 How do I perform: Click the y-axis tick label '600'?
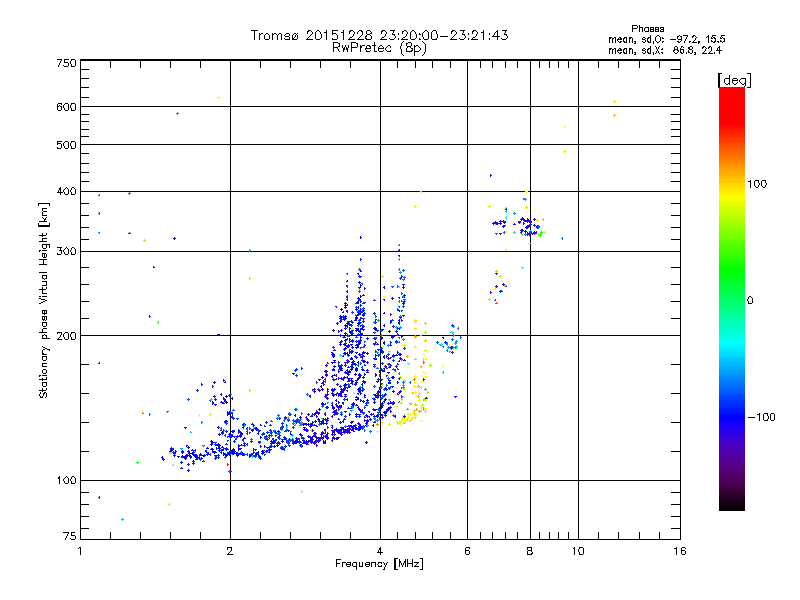click(x=66, y=107)
